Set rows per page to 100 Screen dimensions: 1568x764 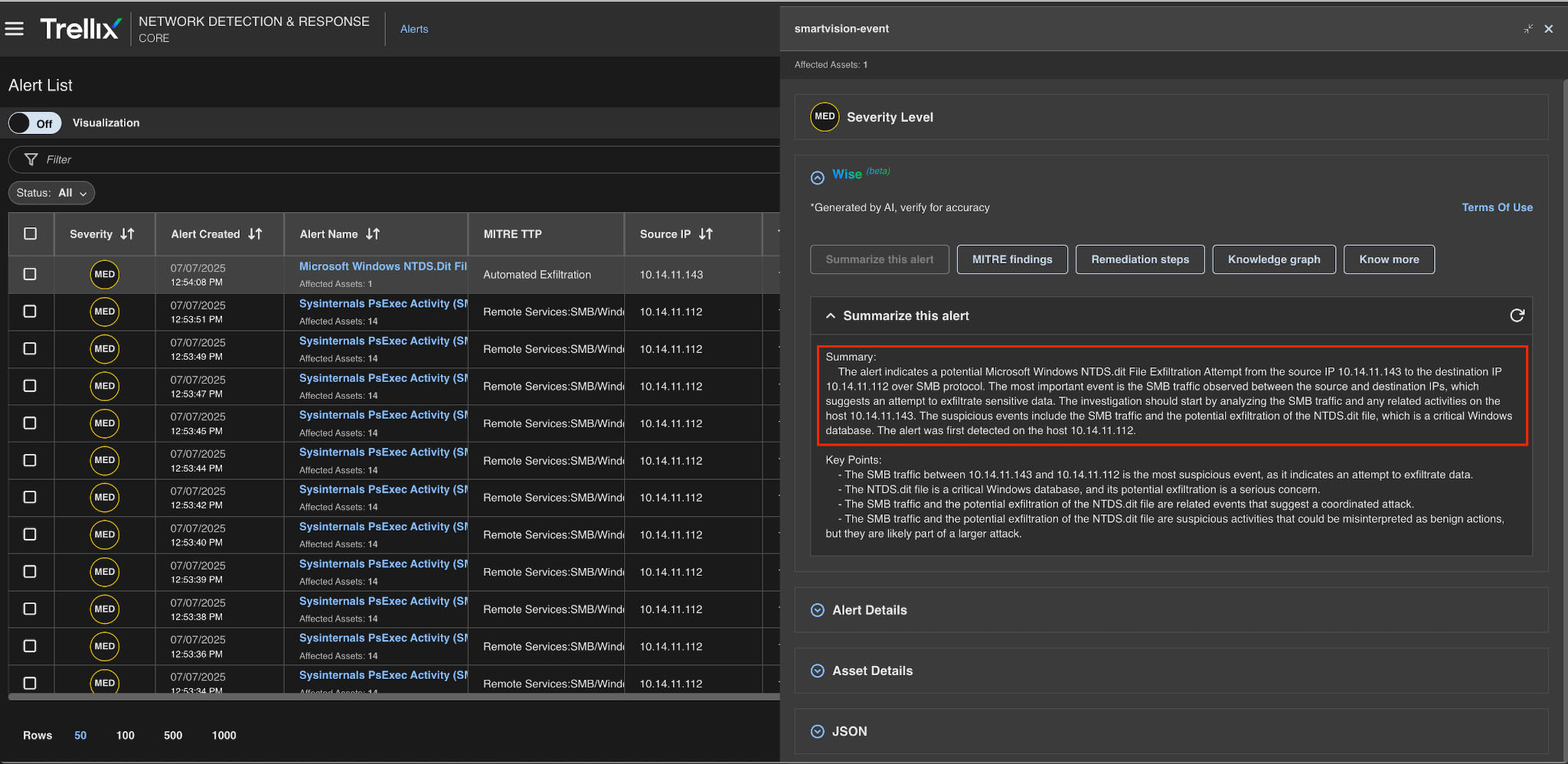click(x=126, y=735)
